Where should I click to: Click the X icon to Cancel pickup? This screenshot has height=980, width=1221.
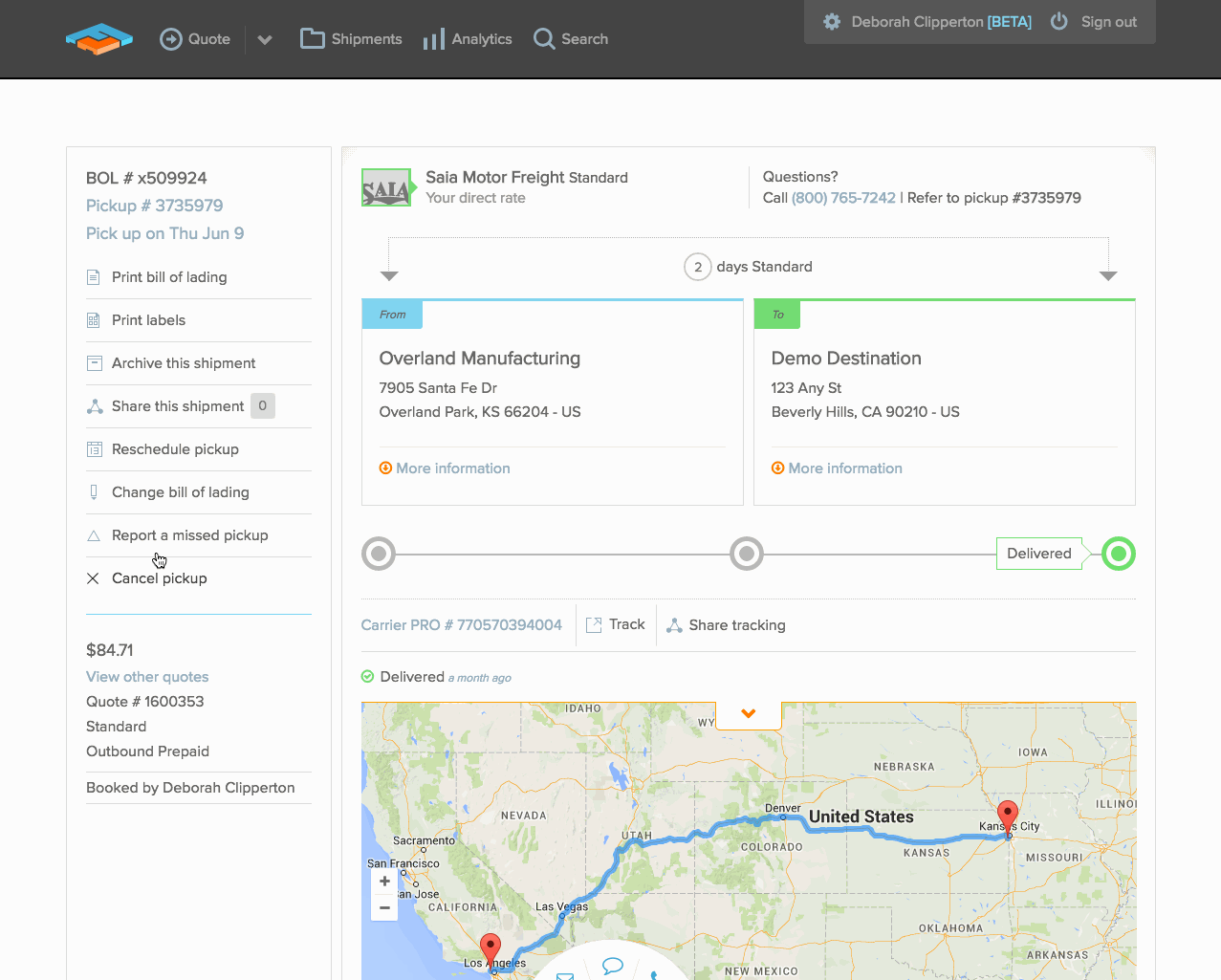point(93,578)
